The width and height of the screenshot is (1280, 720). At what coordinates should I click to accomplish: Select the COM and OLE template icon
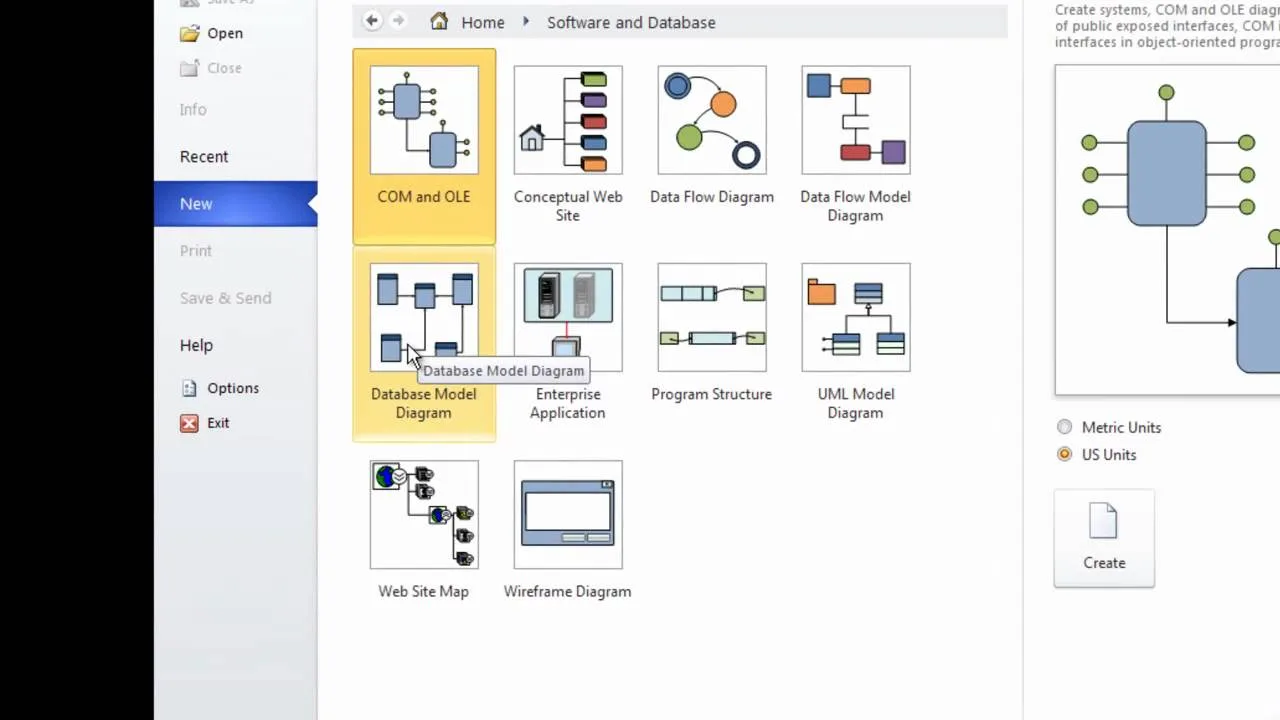(x=424, y=120)
